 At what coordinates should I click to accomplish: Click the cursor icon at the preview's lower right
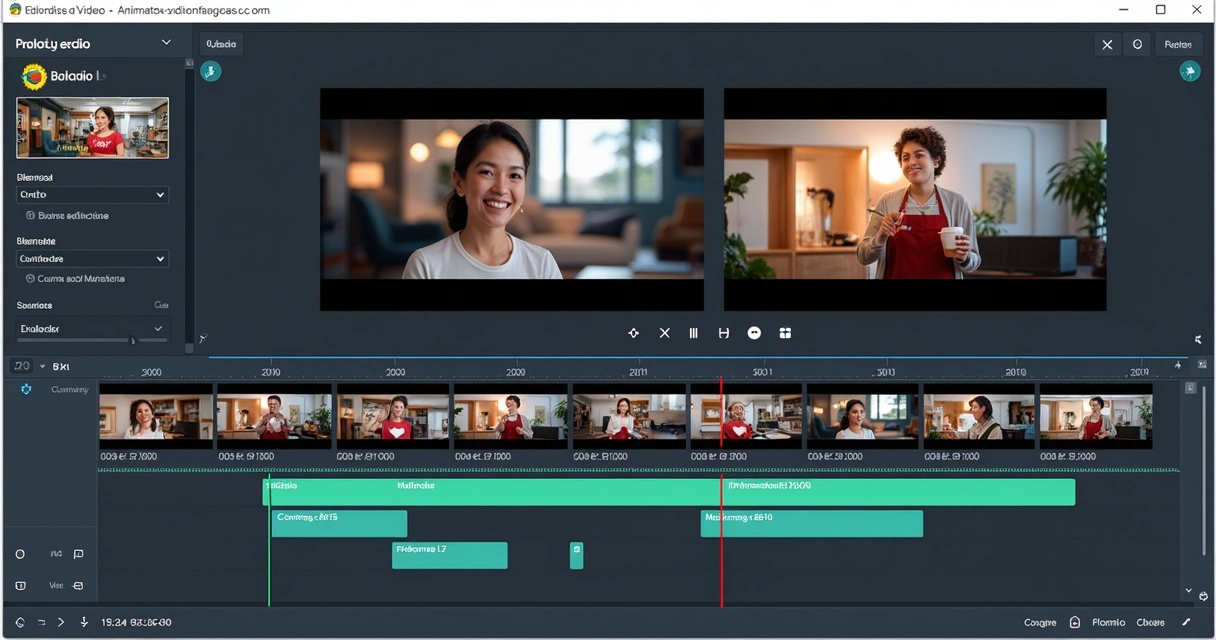click(1198, 340)
